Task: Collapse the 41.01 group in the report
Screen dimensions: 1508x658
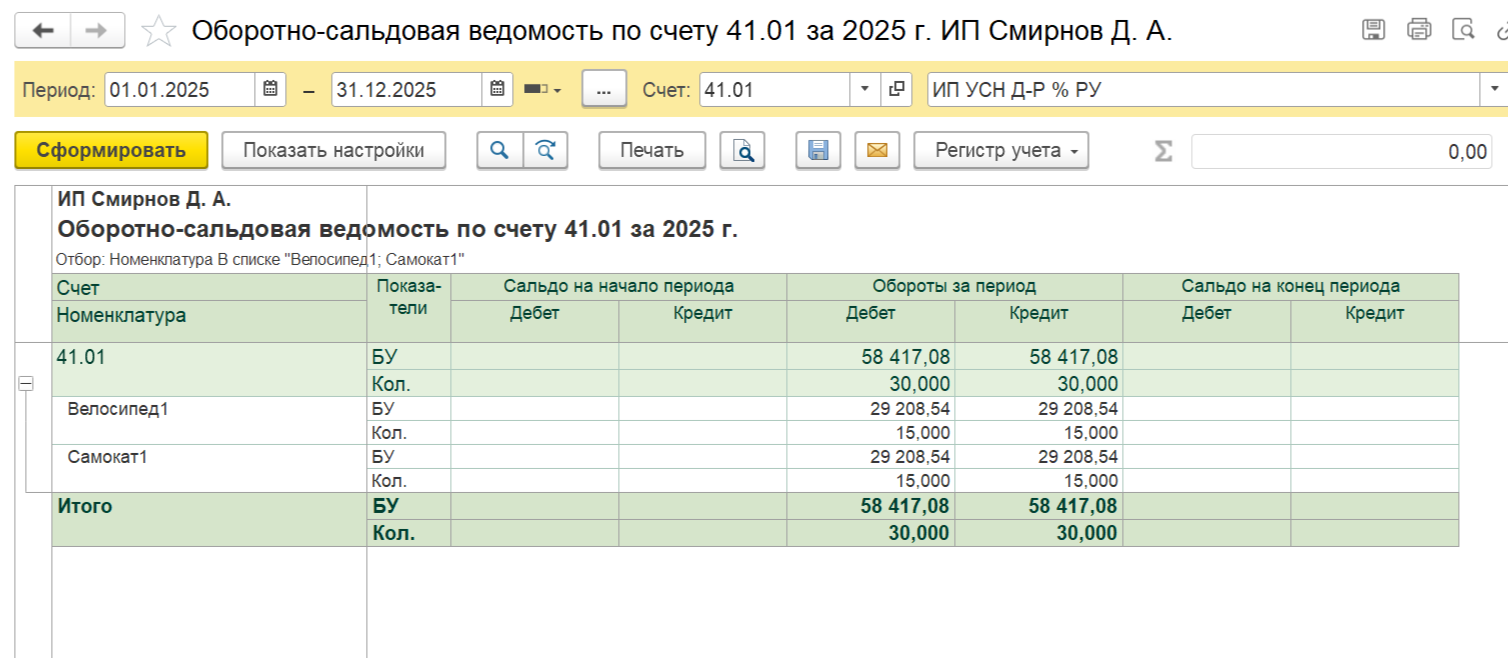Action: 27,383
